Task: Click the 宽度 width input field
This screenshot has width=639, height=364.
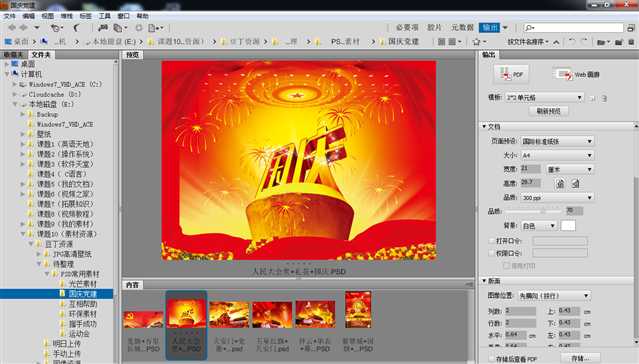Action: [531, 169]
